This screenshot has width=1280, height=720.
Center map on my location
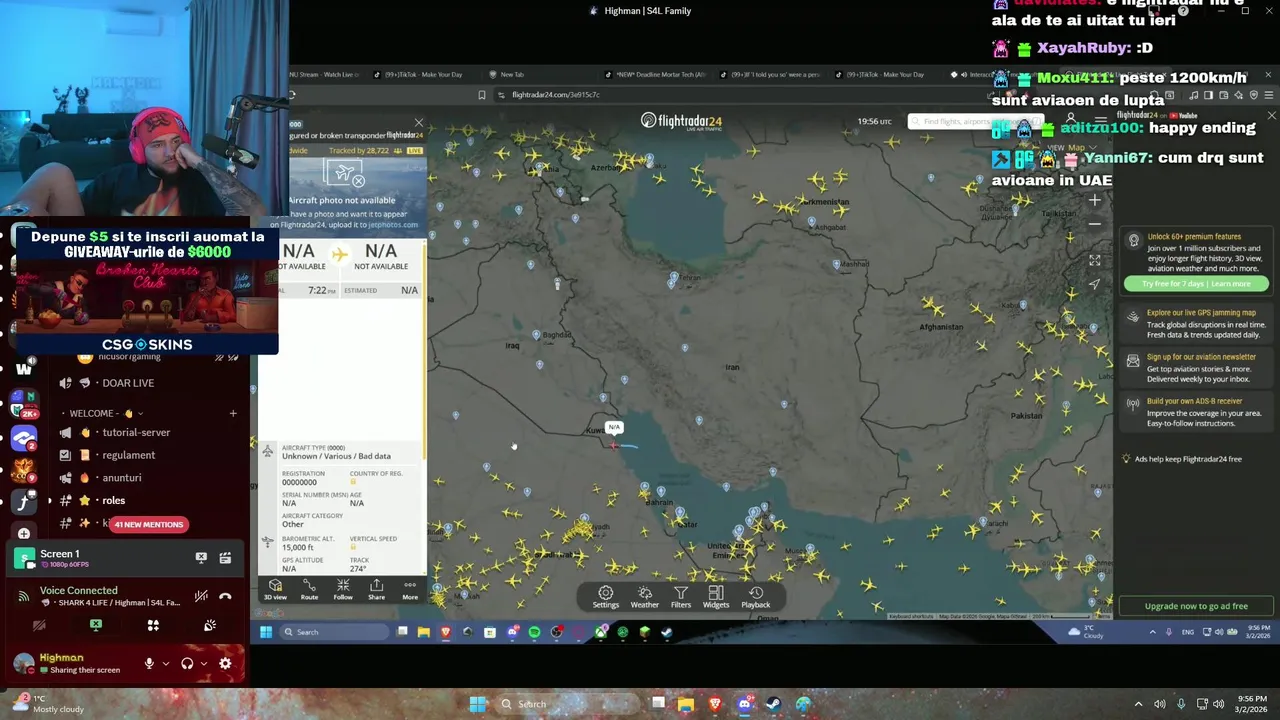pyautogui.click(x=1094, y=284)
